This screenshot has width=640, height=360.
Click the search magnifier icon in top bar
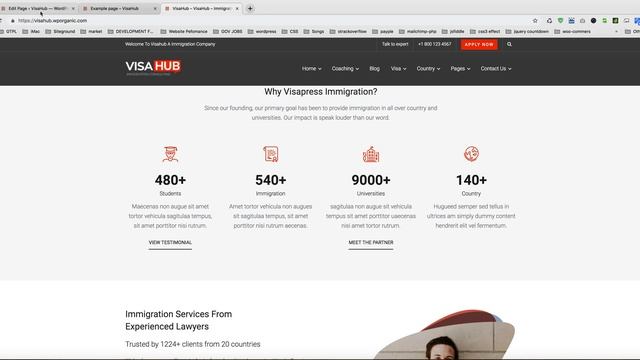point(509,44)
